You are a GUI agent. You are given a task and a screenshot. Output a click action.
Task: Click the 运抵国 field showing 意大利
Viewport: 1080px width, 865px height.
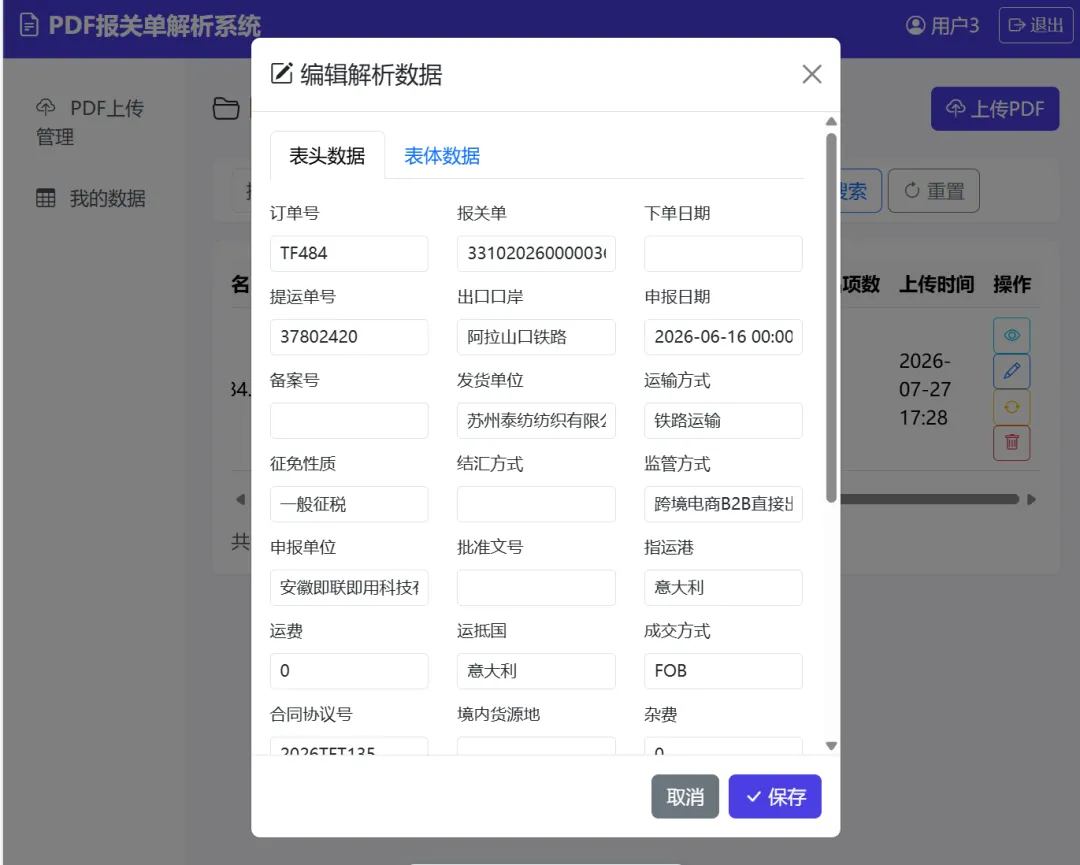pyautogui.click(x=536, y=671)
